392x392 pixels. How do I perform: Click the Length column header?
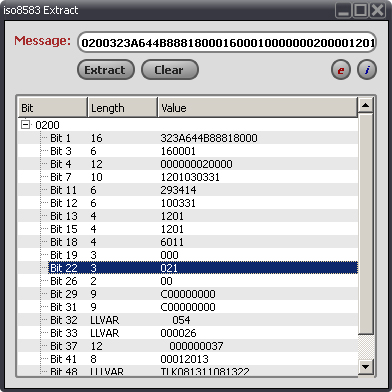click(123, 108)
